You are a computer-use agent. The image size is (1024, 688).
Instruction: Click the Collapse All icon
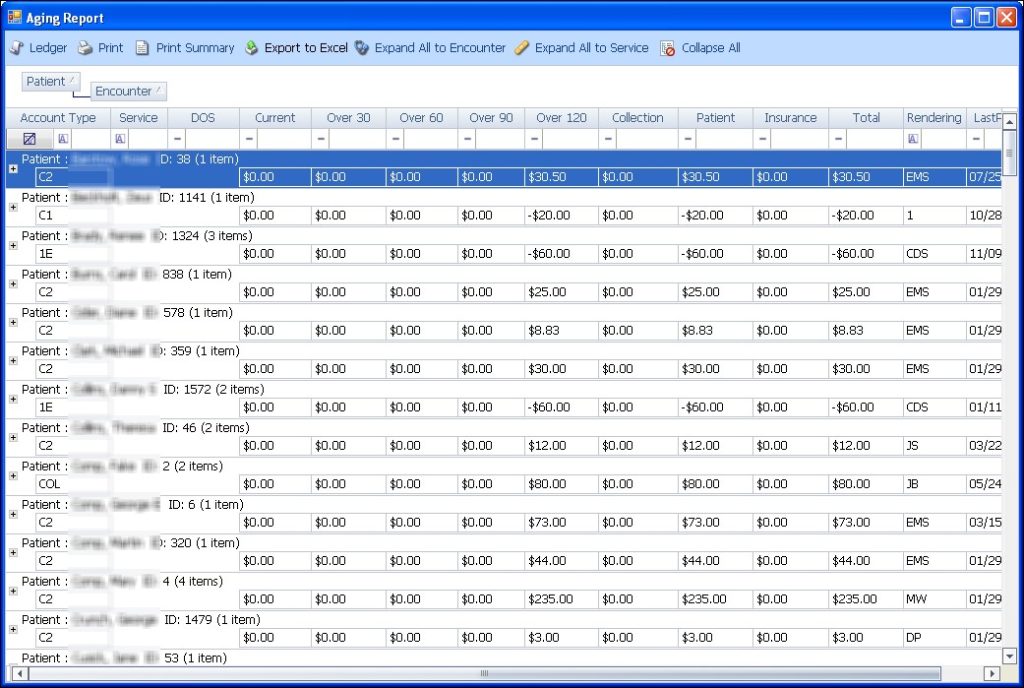[667, 48]
